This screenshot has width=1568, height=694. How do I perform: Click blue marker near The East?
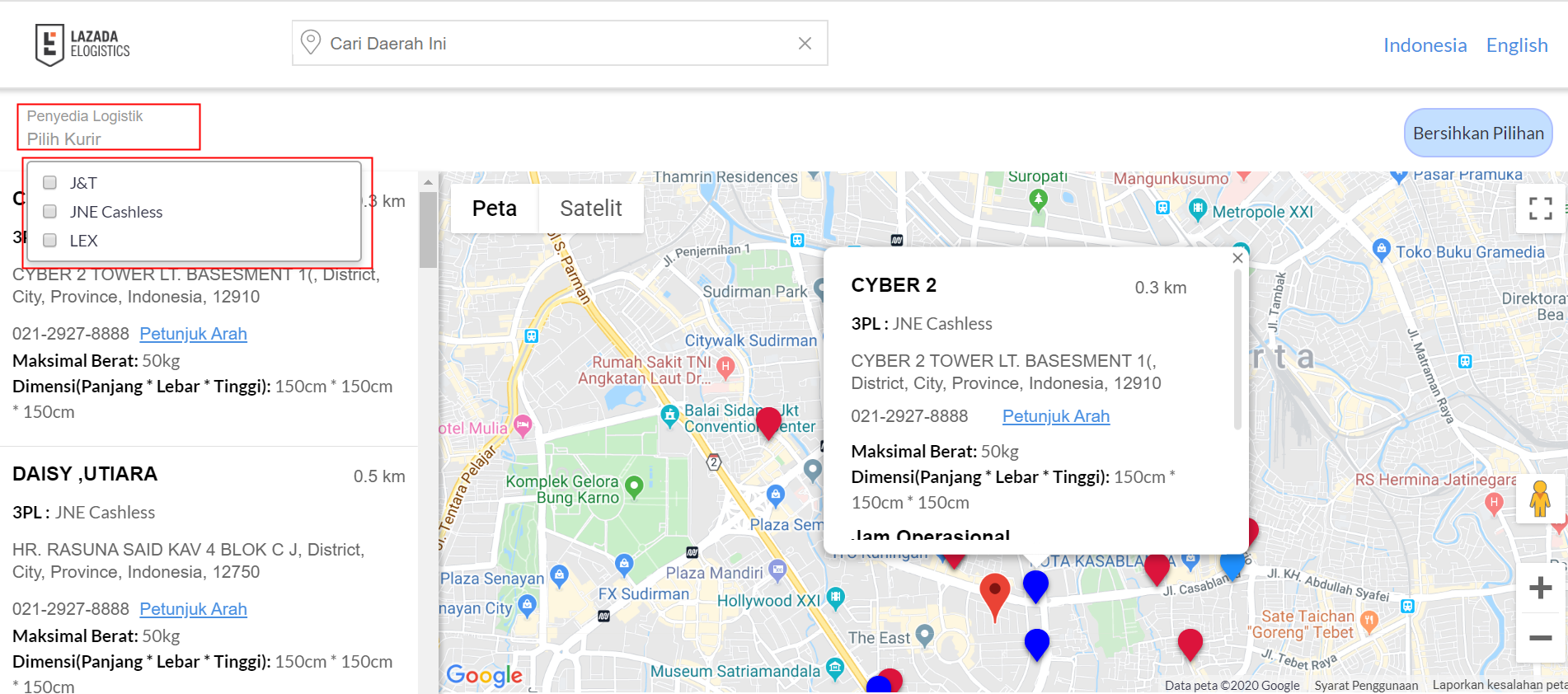point(1036,645)
